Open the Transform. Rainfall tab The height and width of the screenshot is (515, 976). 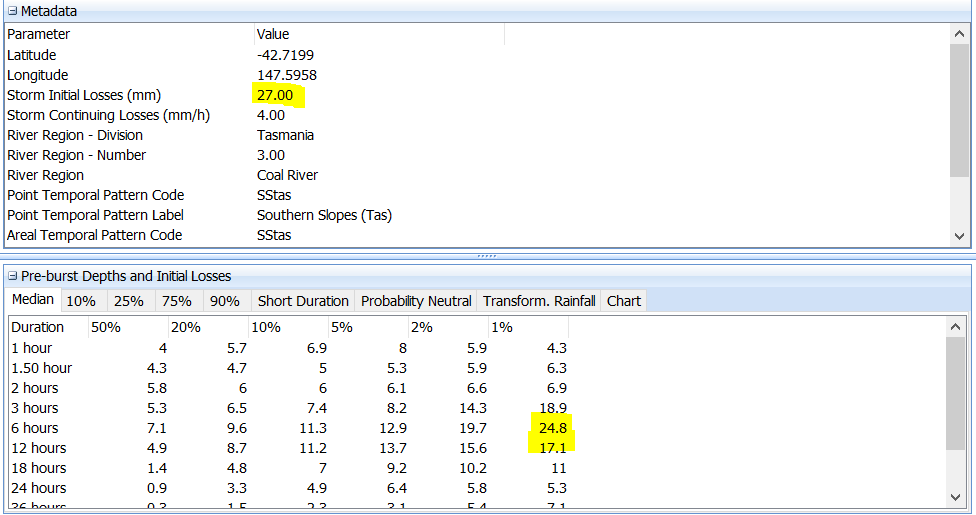(x=539, y=301)
